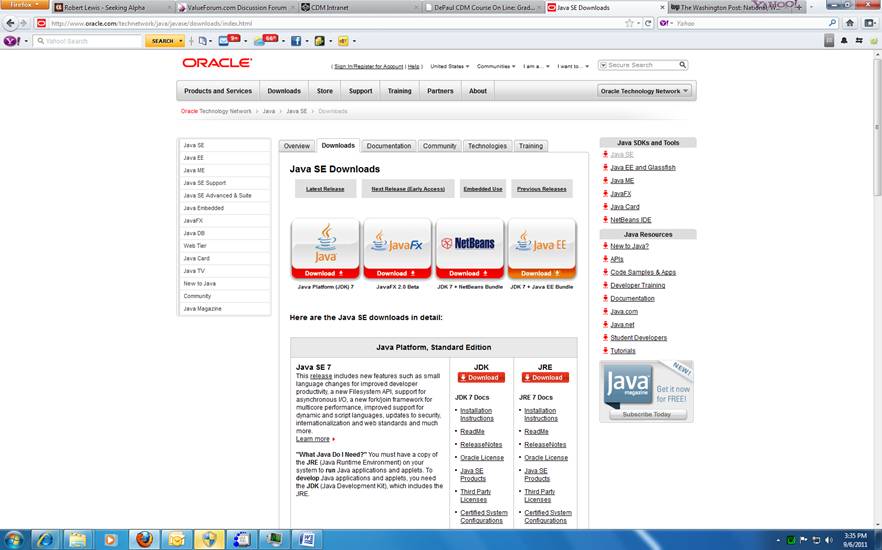Open the Oracle Technology Network dropdown
The height and width of the screenshot is (550, 882).
click(645, 91)
